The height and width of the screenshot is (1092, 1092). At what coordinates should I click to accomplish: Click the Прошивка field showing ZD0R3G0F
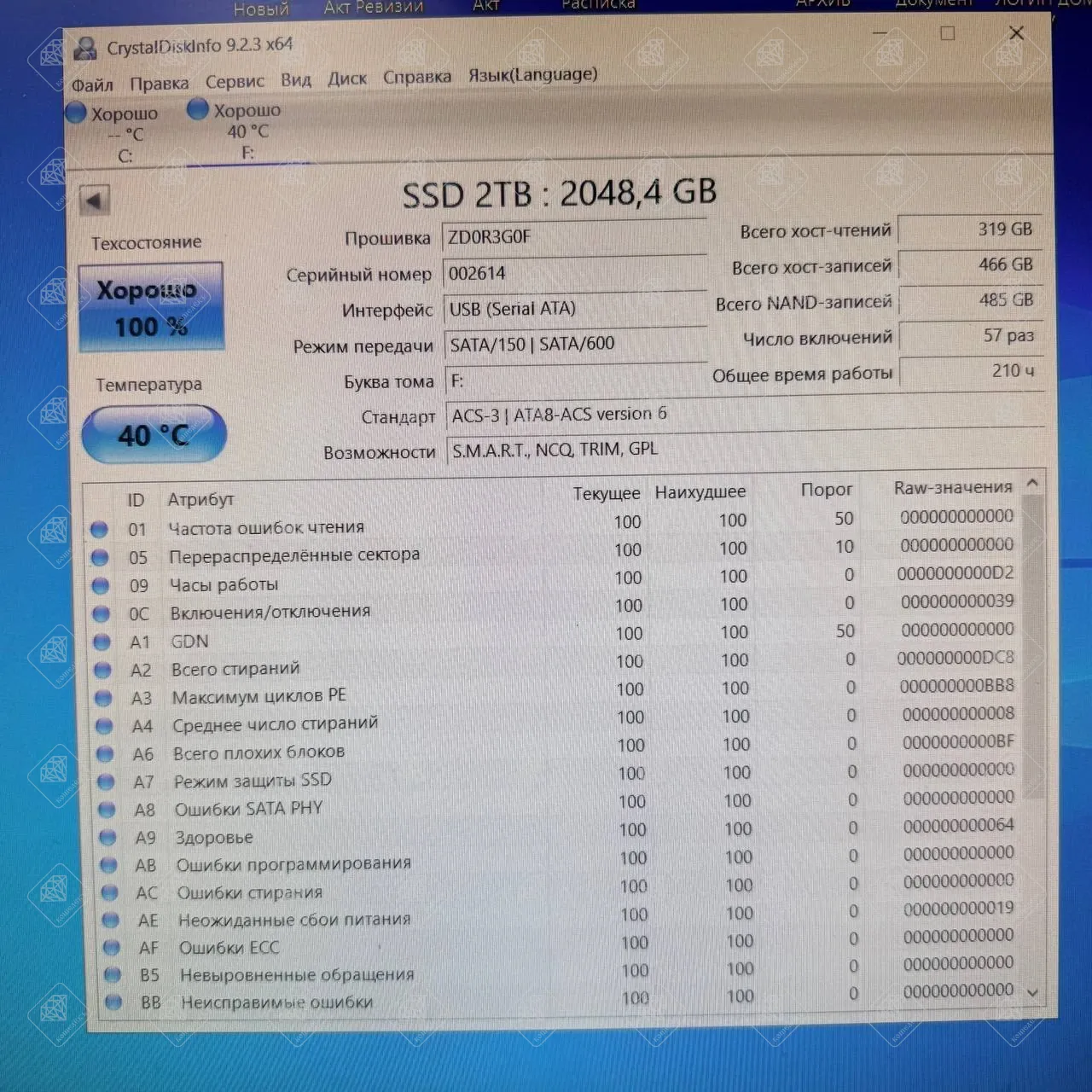[x=574, y=237]
